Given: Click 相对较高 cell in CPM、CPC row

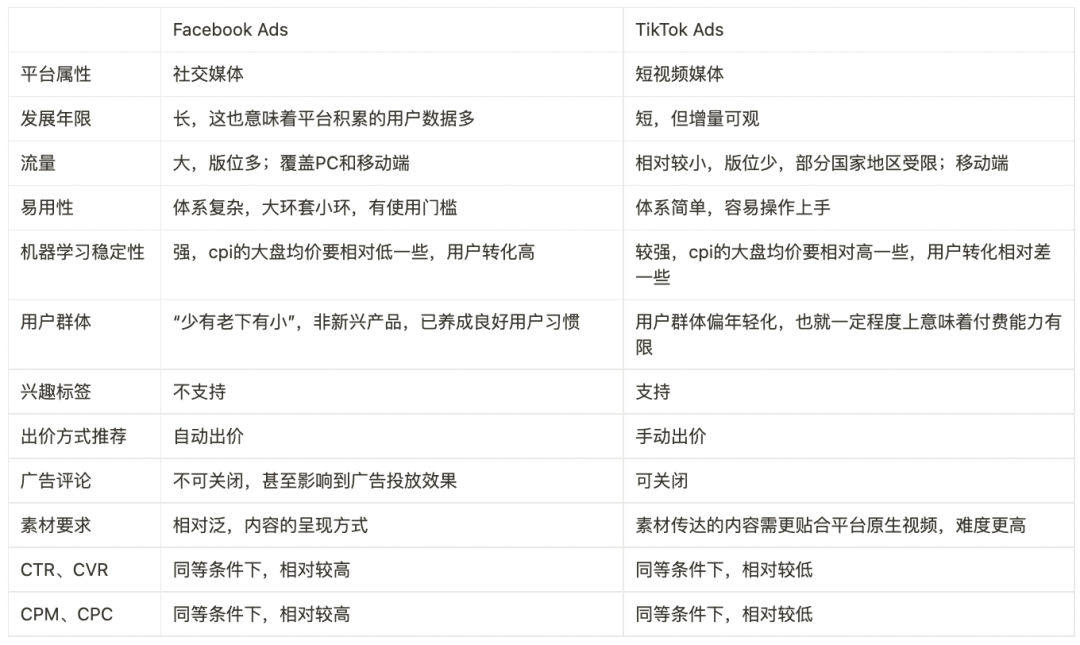Looking at the screenshot, I should 262,614.
